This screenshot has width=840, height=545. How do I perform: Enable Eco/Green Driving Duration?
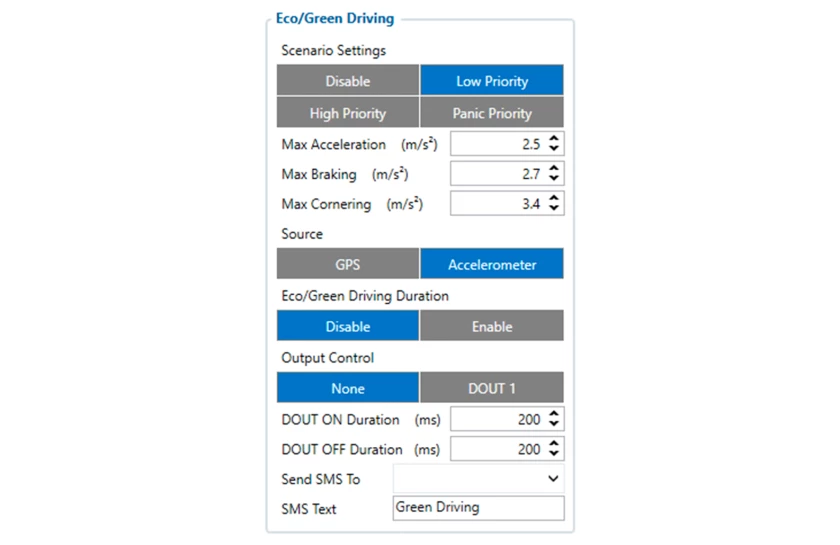point(492,326)
